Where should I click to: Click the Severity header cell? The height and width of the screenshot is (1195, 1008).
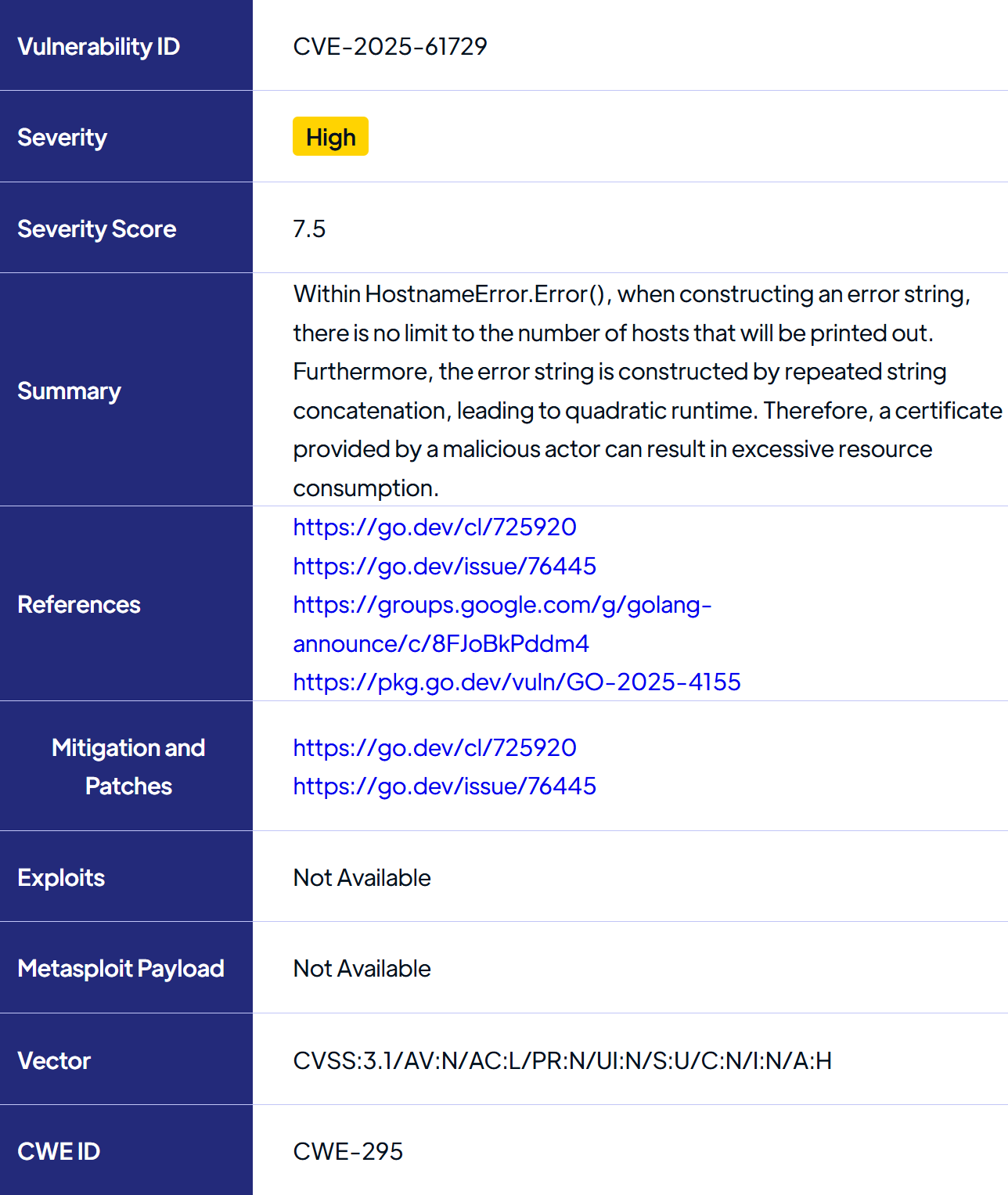point(126,137)
